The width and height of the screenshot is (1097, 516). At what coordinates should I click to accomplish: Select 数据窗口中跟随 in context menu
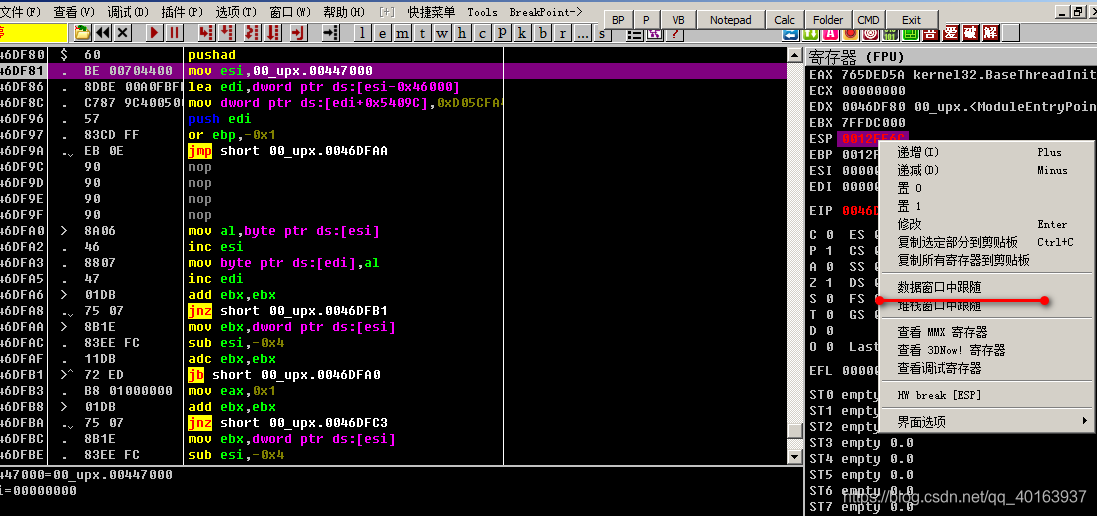point(939,287)
